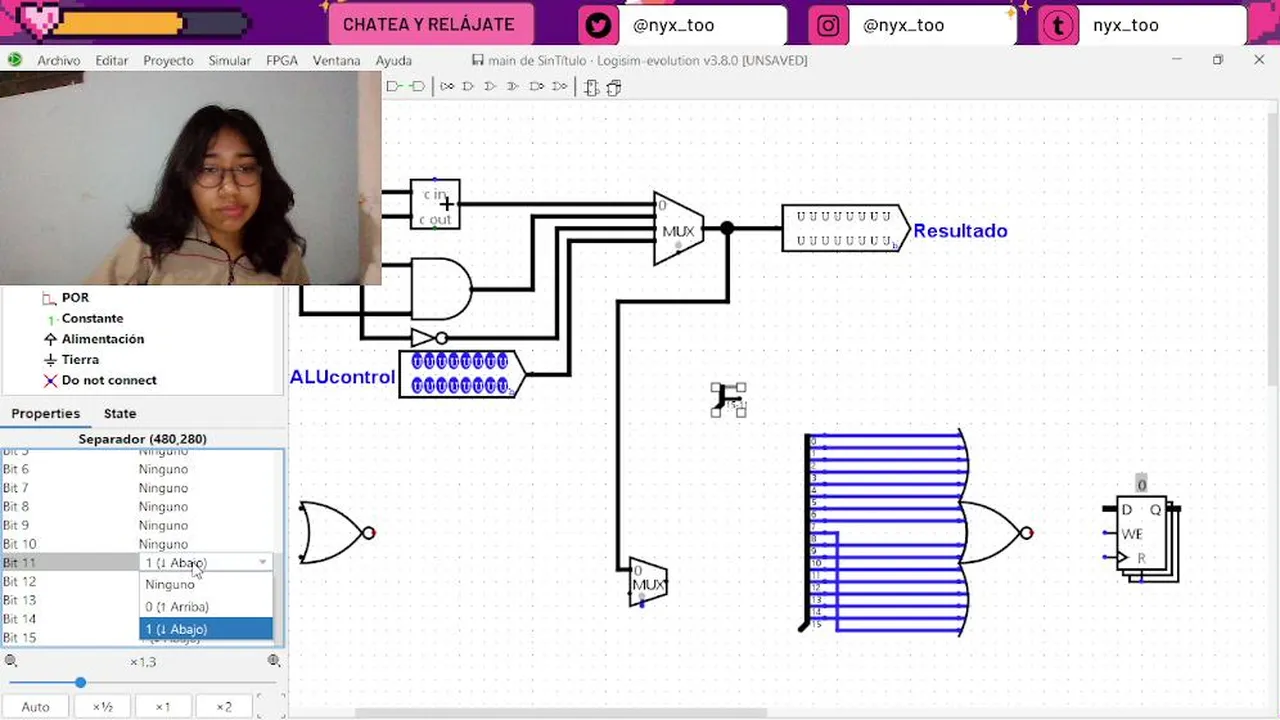Screen dimensions: 1280x720
Task: Switch to the Properties tab
Action: tap(45, 413)
